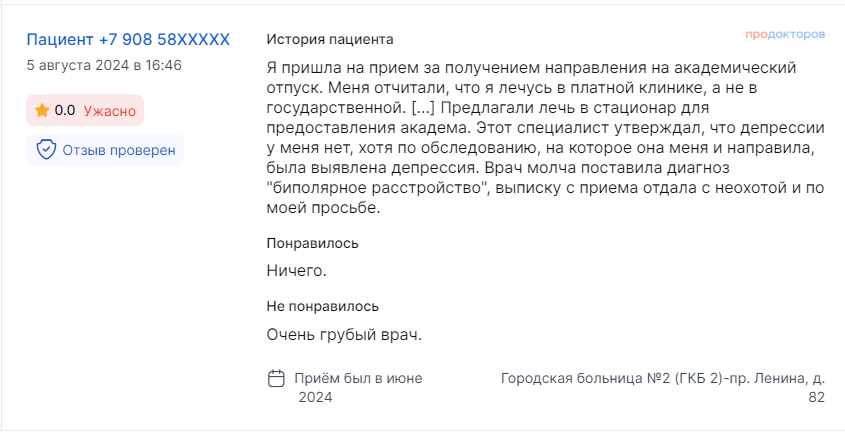Image resolution: width=845 pixels, height=432 pixels.
Task: Click the review date 5 августа 2024
Action: (x=77, y=65)
